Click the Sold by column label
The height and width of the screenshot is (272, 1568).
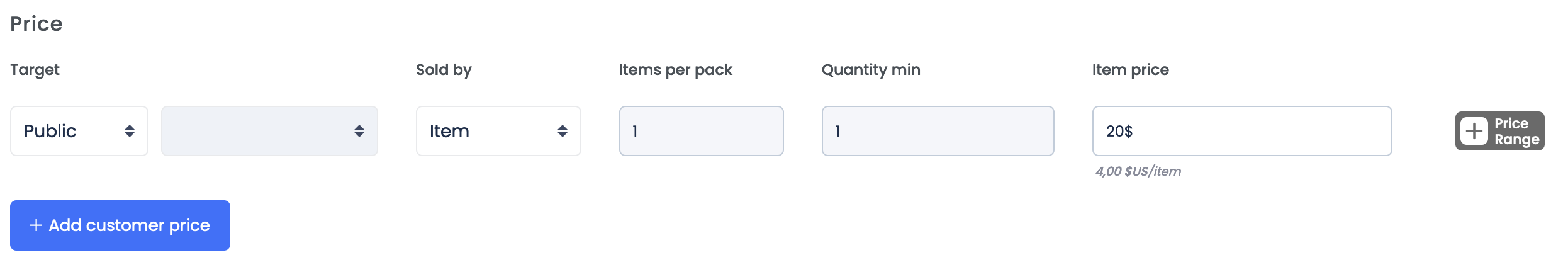[444, 70]
